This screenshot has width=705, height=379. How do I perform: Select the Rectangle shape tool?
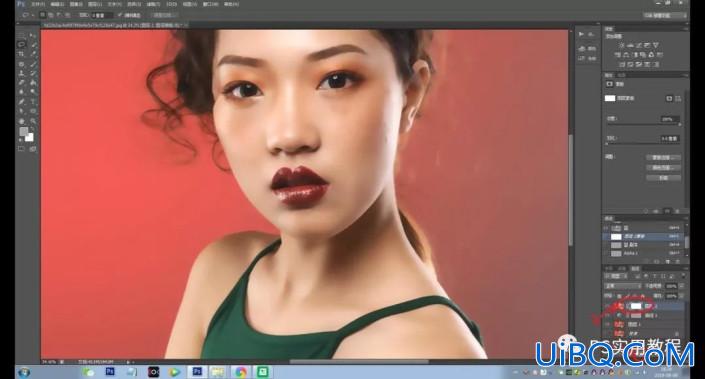33,111
